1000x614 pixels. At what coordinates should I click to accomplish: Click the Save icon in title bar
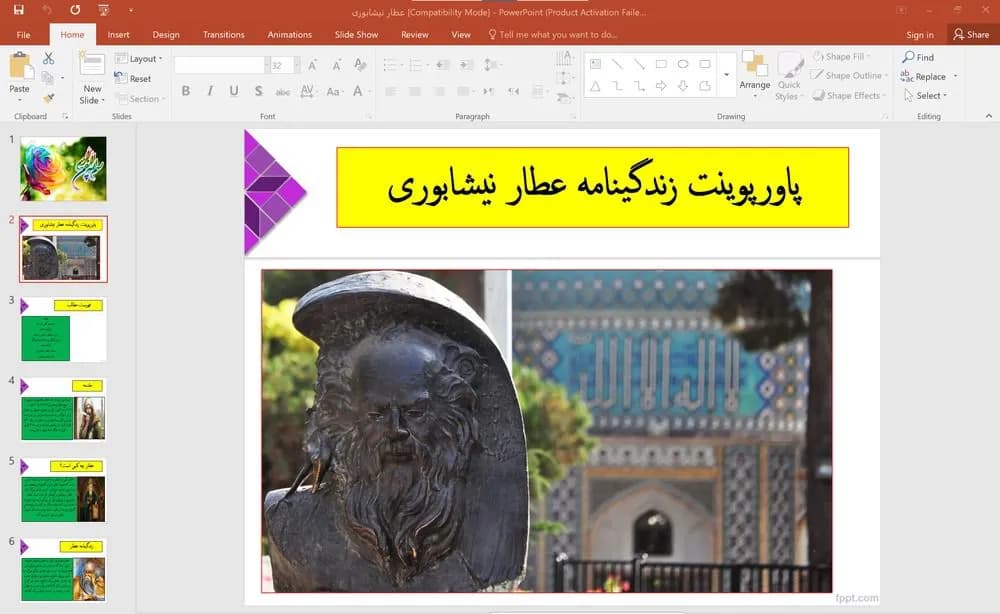[x=18, y=10]
